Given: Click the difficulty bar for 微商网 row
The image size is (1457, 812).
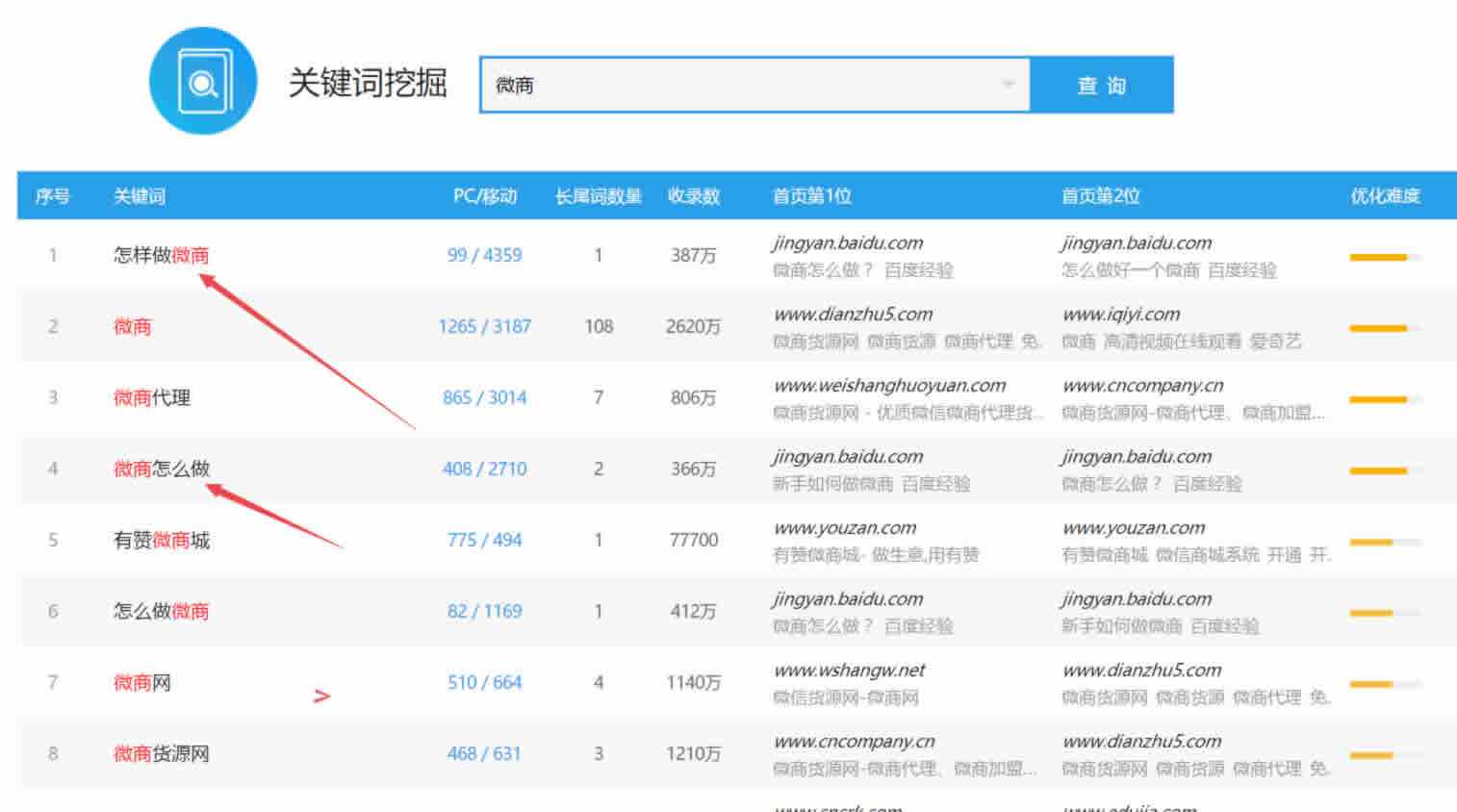Looking at the screenshot, I should click(1384, 684).
